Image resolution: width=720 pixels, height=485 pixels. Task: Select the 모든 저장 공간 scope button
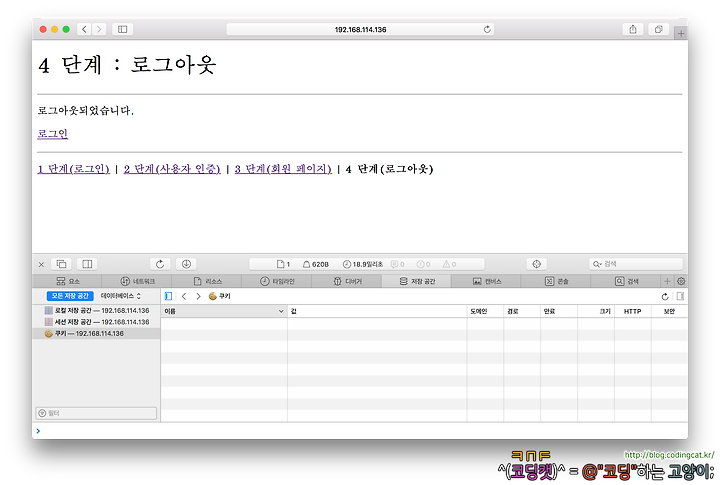click(70, 296)
